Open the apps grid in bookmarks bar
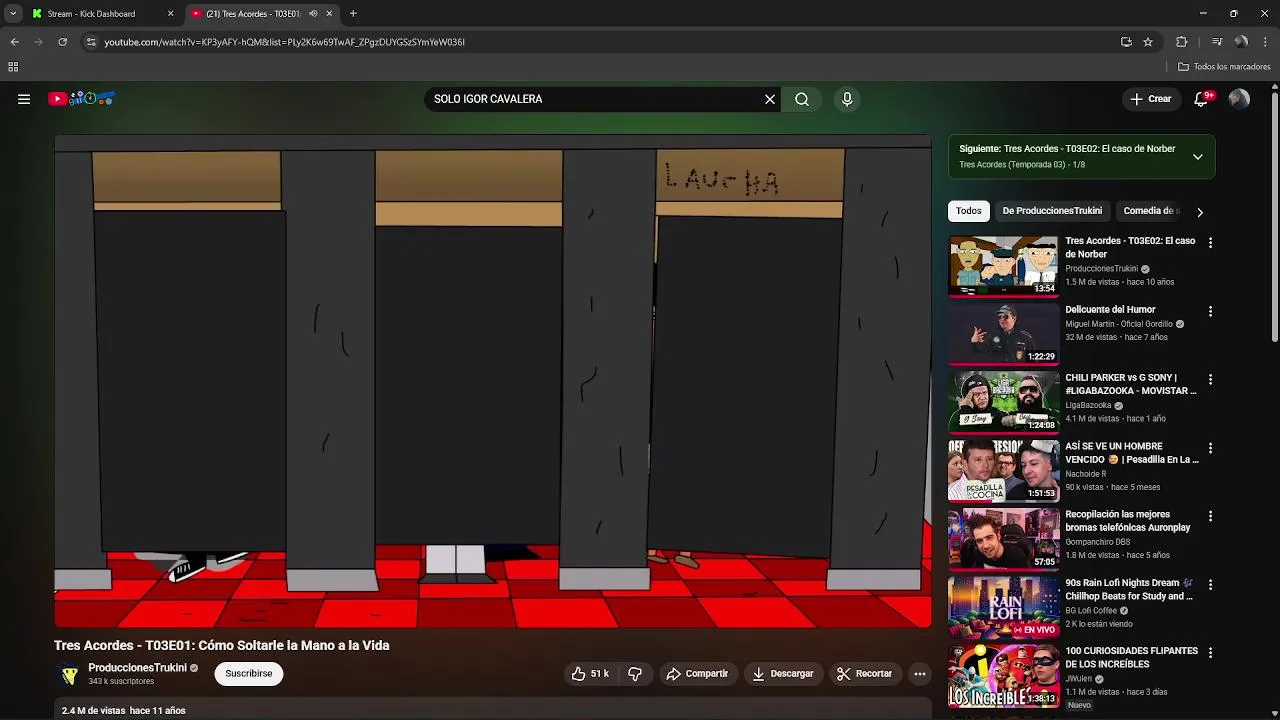Viewport: 1280px width, 720px height. click(x=13, y=67)
